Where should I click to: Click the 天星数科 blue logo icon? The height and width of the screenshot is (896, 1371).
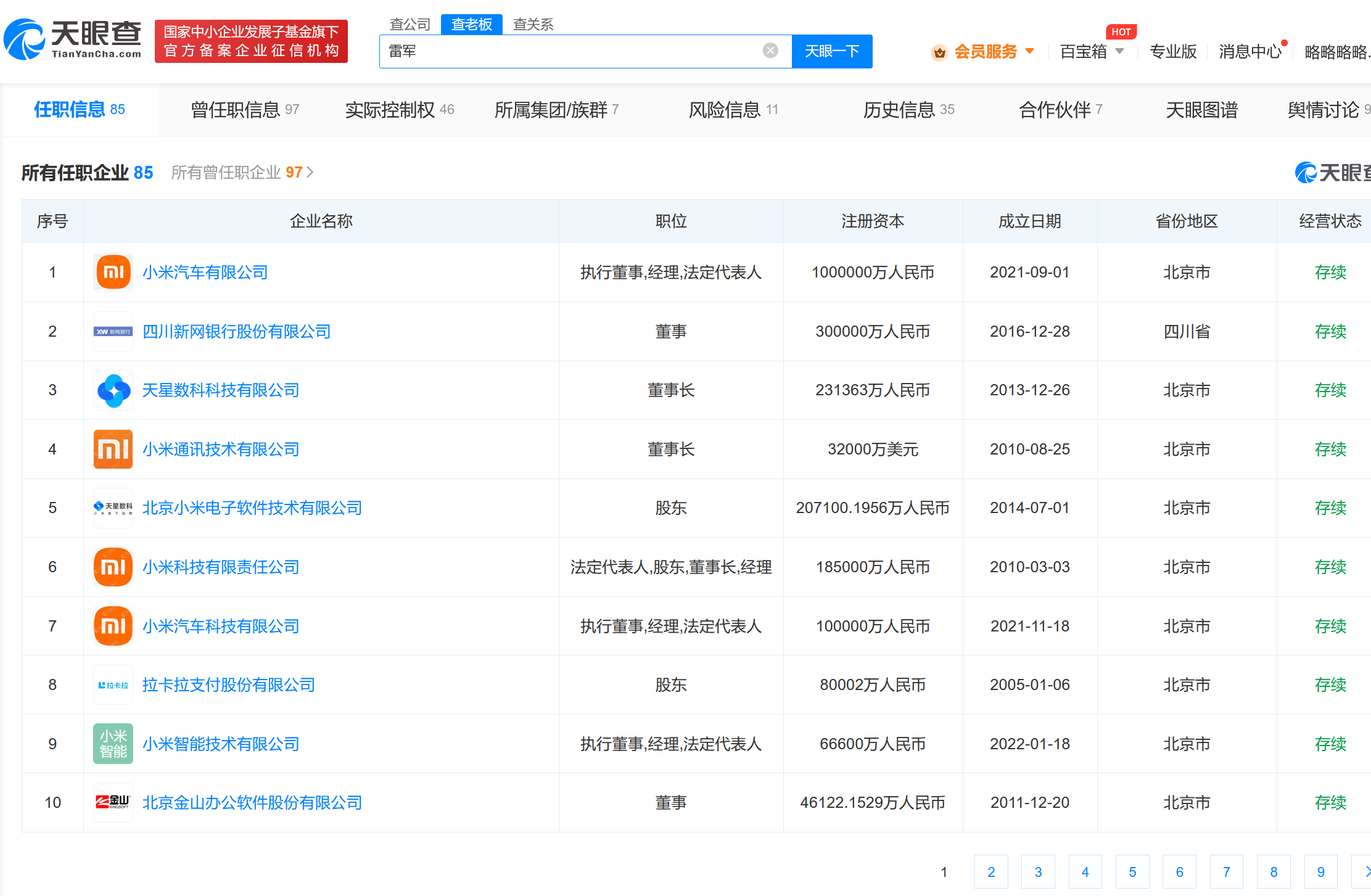tap(113, 390)
